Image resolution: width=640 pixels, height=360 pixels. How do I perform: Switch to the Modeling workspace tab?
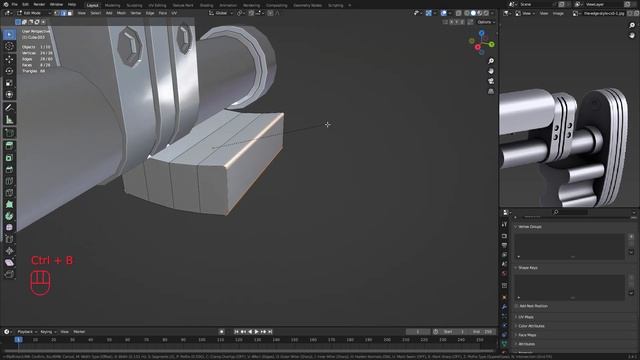(x=112, y=5)
